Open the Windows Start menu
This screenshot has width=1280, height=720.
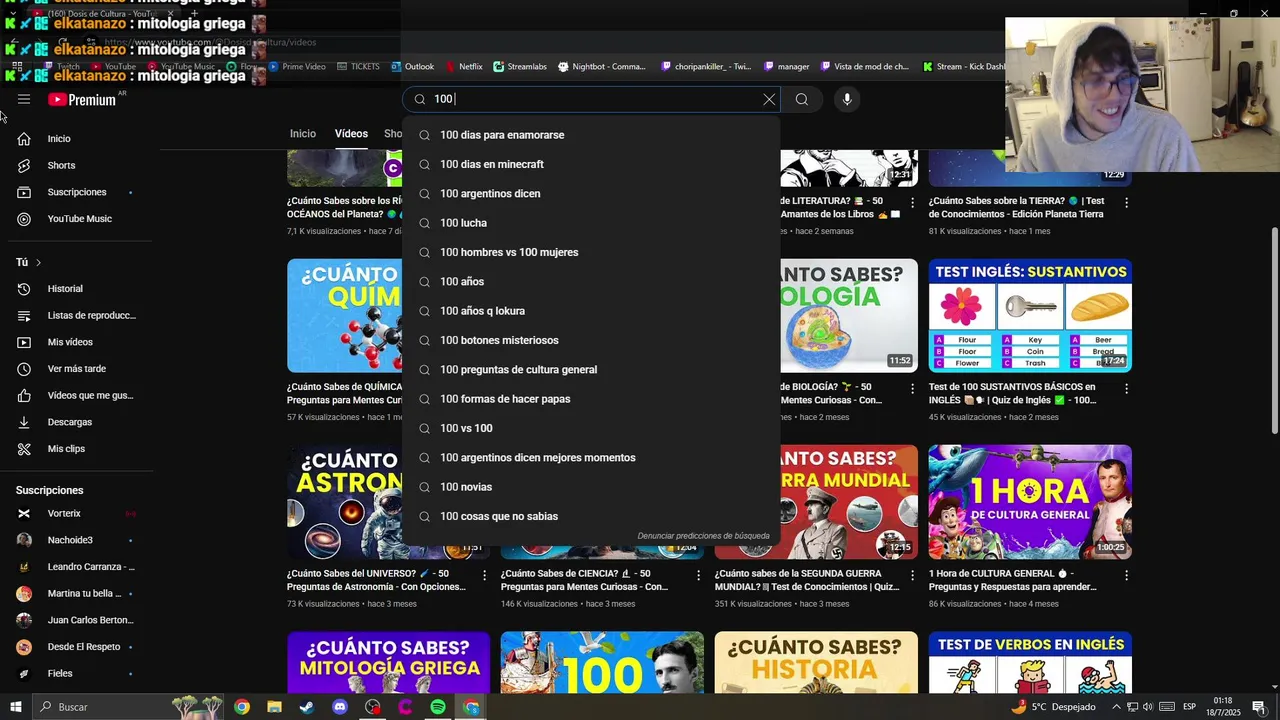pyautogui.click(x=16, y=707)
